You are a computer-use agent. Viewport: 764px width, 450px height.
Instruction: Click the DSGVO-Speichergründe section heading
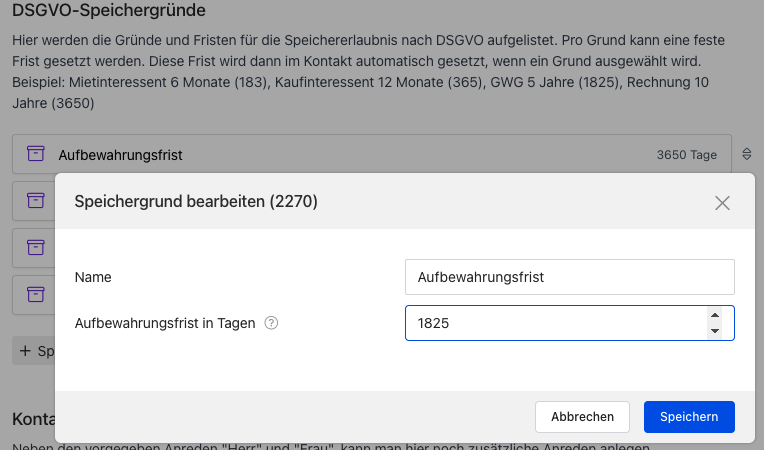click(109, 12)
